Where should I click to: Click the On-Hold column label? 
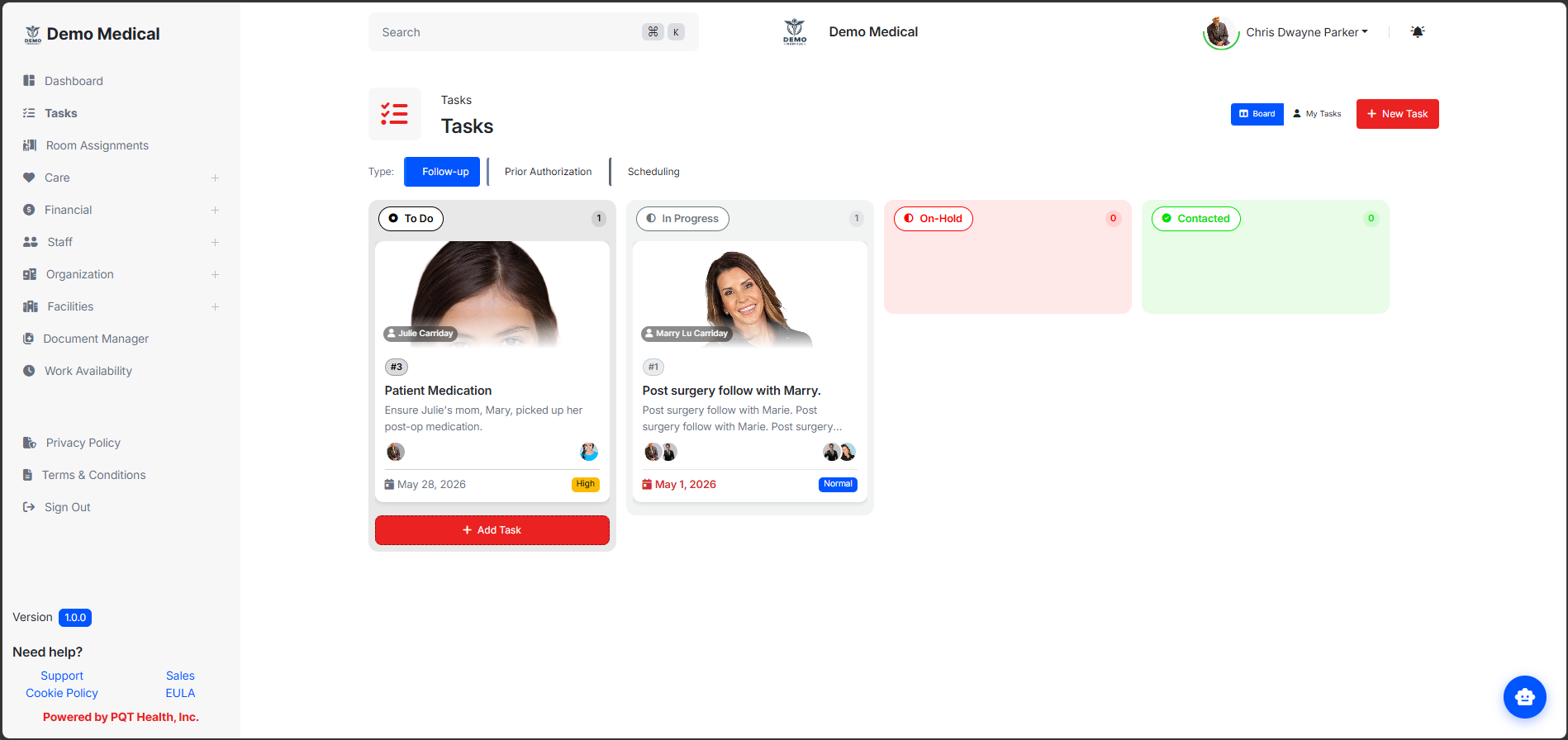(x=933, y=219)
